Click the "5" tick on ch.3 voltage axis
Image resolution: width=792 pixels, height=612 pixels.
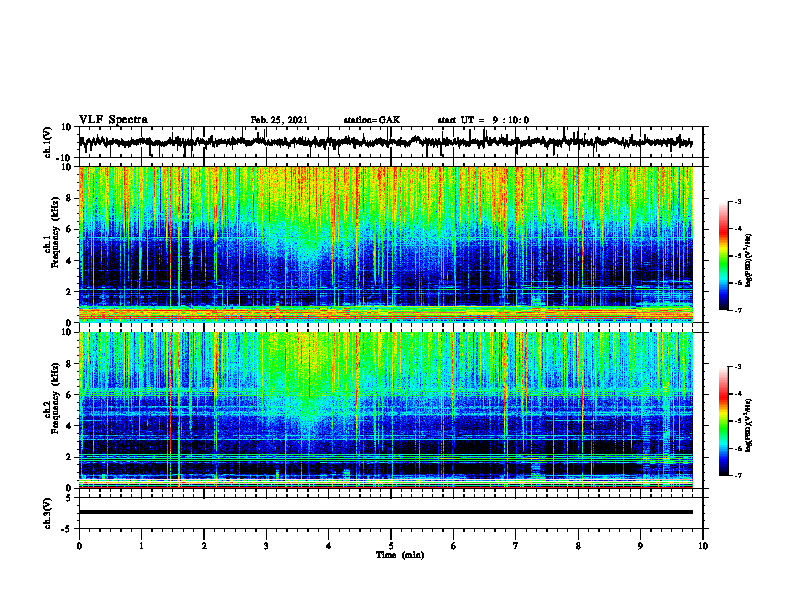pos(69,498)
